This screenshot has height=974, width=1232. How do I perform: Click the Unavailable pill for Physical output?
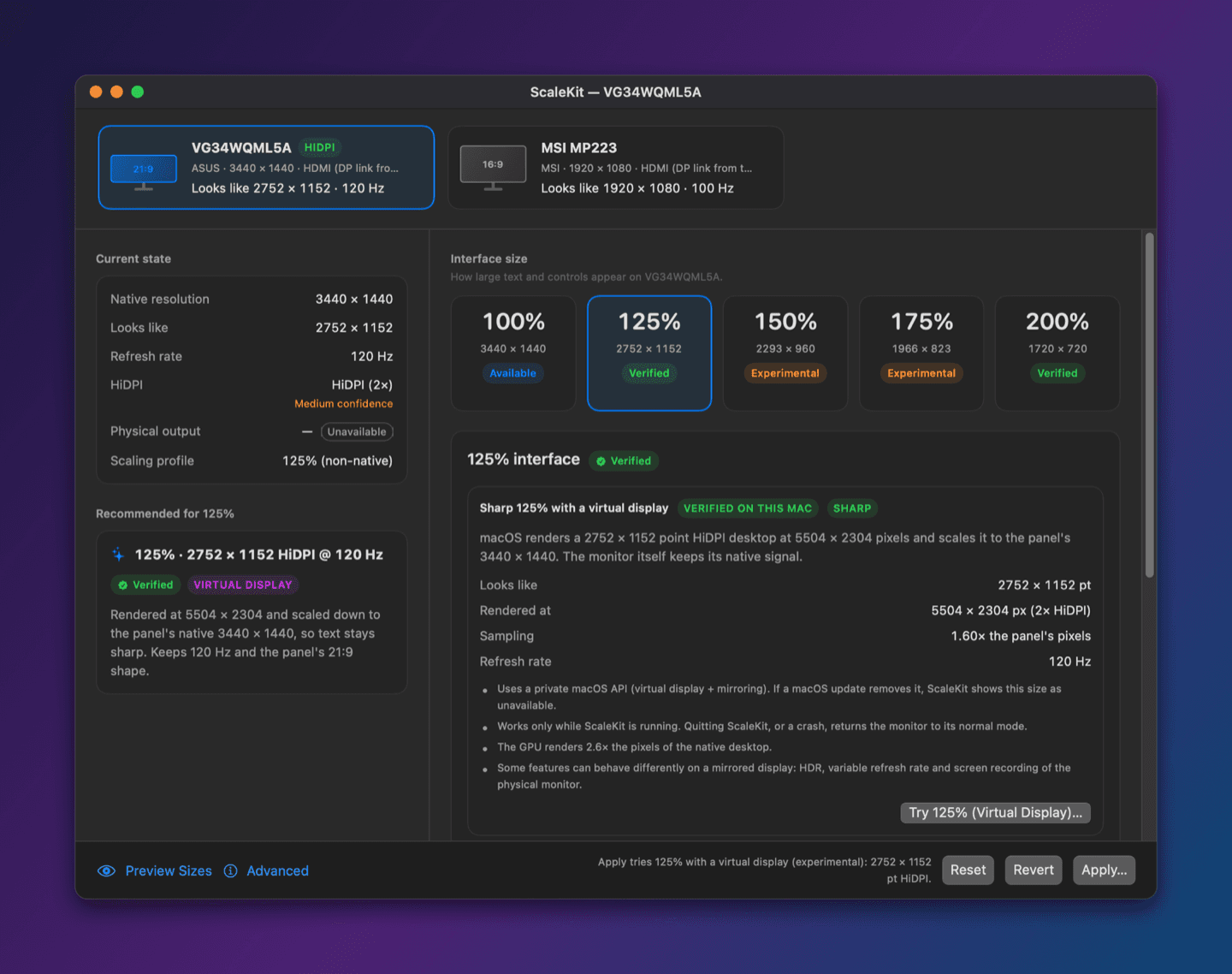click(x=357, y=432)
